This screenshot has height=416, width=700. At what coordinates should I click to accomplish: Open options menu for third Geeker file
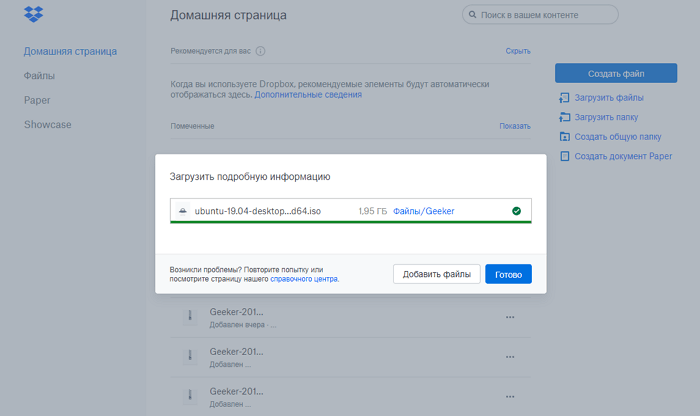click(x=510, y=396)
